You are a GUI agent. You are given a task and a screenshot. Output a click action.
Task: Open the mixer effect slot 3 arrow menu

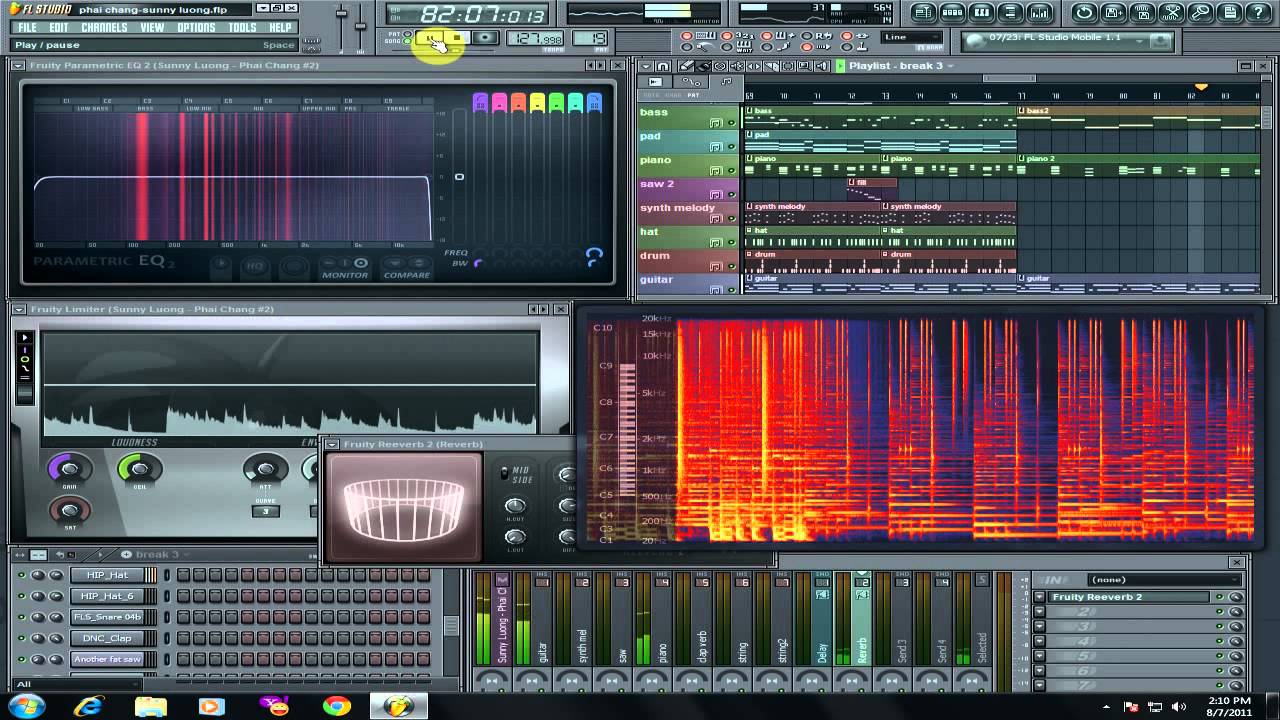click(1039, 626)
